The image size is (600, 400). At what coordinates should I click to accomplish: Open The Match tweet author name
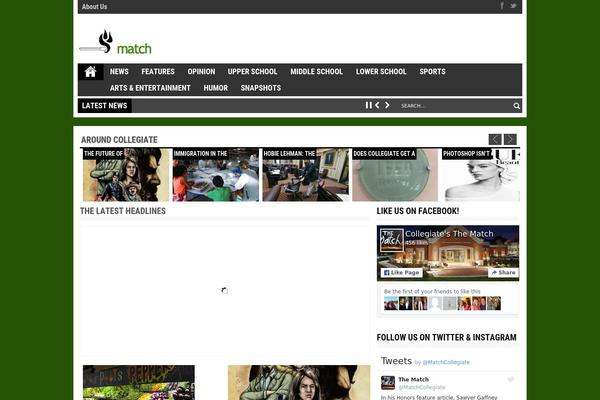point(413,379)
